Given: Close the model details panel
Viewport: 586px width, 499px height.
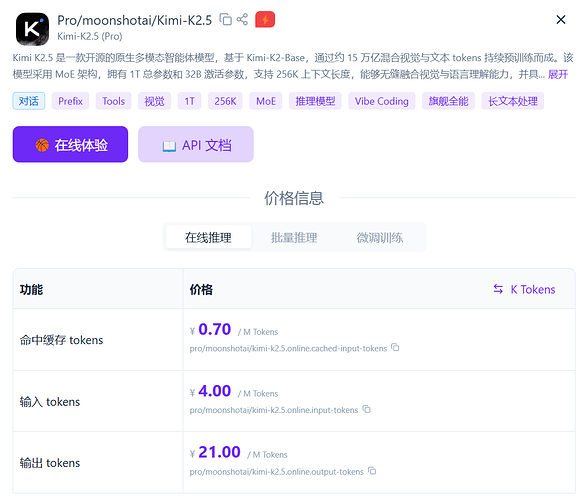Looking at the screenshot, I should click(561, 19).
